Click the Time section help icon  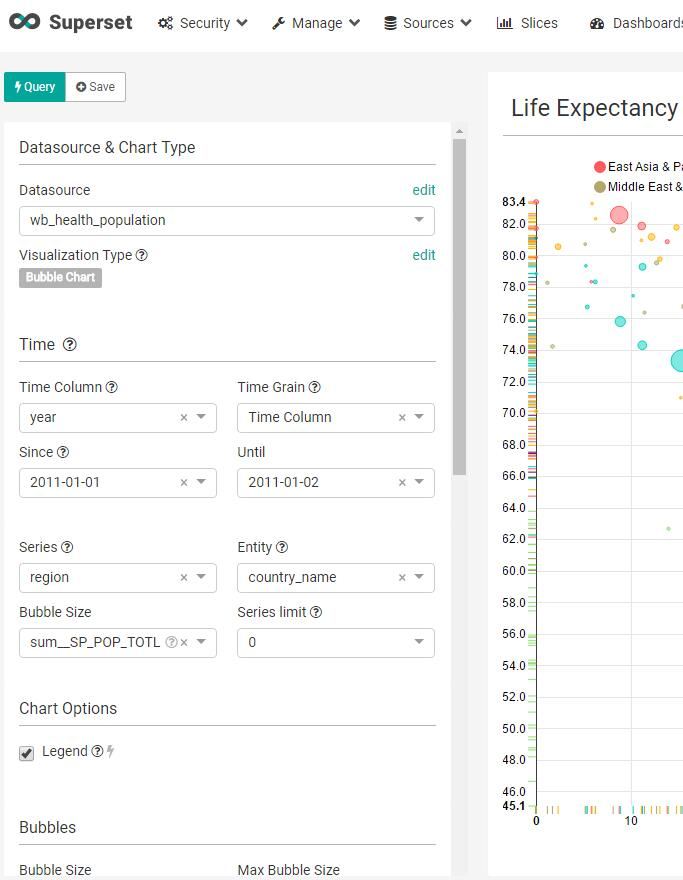point(70,345)
